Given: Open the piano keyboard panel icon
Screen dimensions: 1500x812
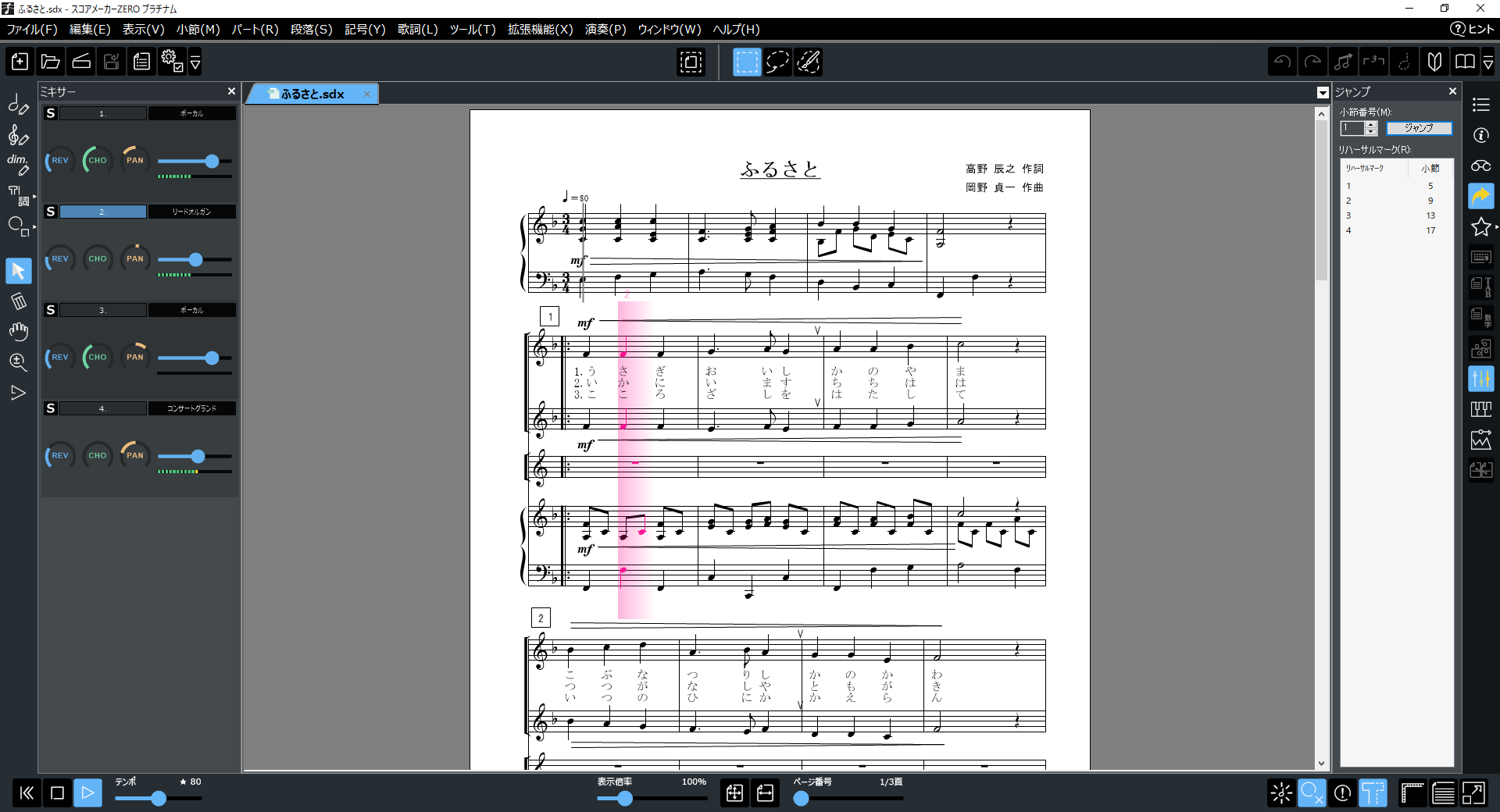Looking at the screenshot, I should [1481, 410].
